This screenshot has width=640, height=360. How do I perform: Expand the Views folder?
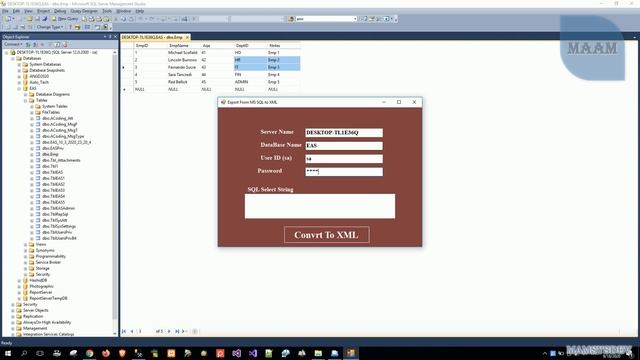(x=26, y=244)
